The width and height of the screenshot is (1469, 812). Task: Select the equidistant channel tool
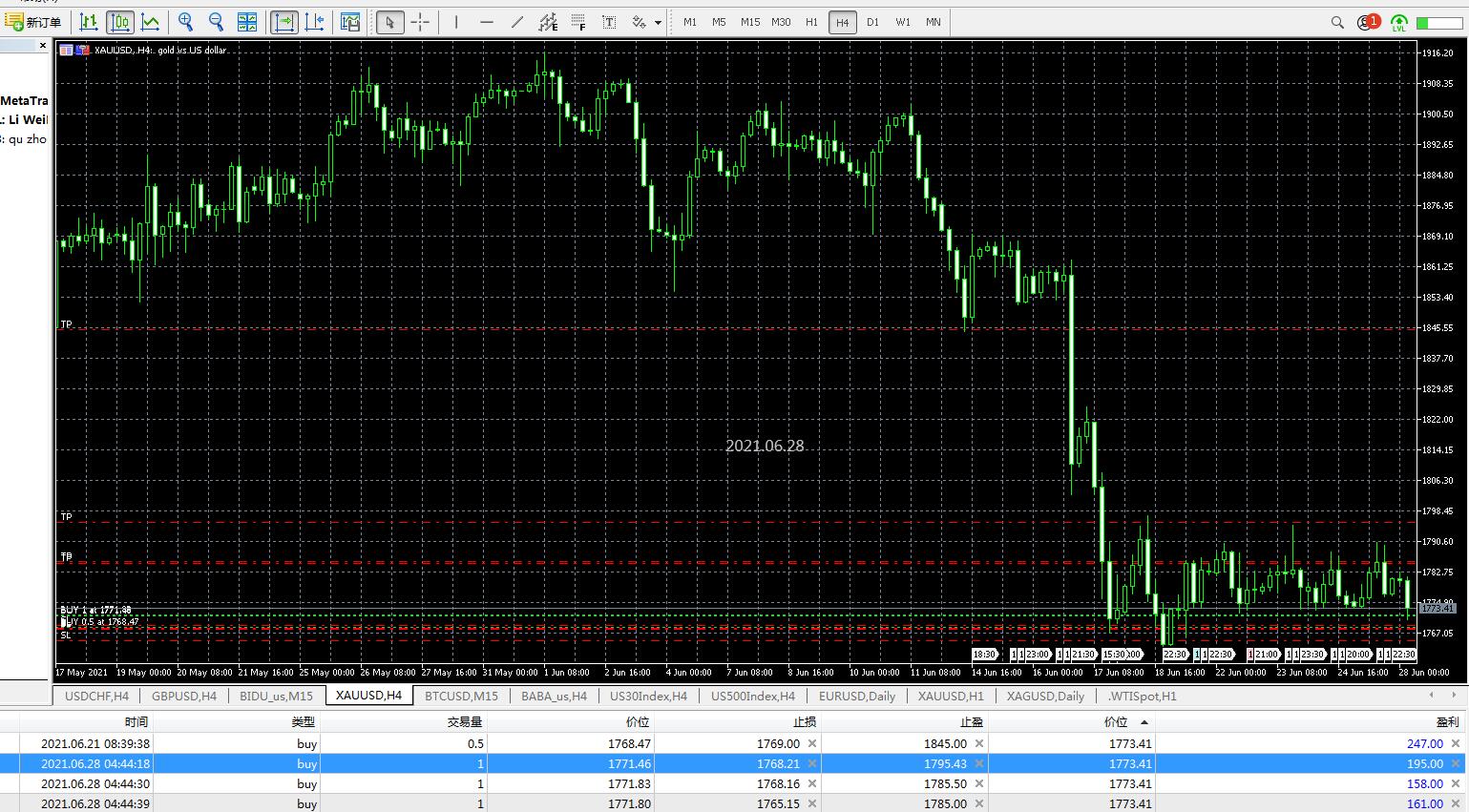coord(548,22)
